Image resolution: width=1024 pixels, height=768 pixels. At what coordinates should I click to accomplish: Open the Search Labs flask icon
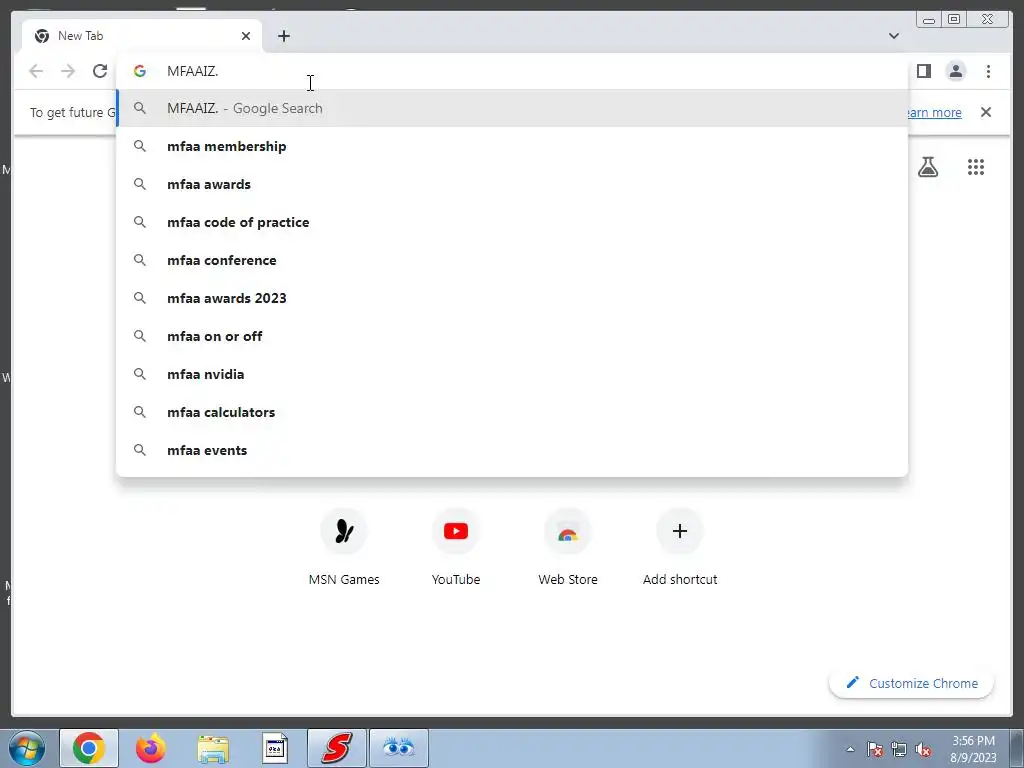[927, 167]
